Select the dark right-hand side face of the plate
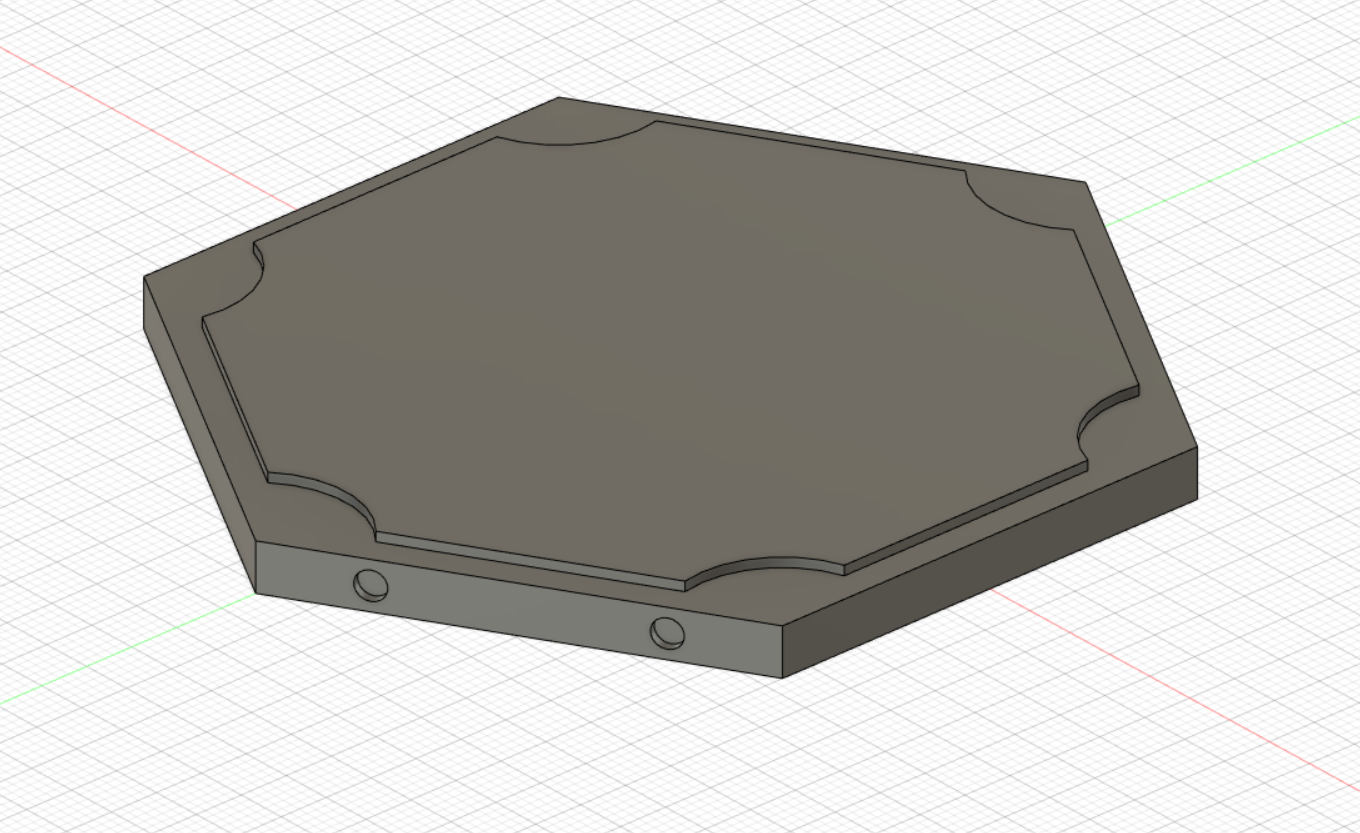Image resolution: width=1360 pixels, height=833 pixels. tap(990, 562)
